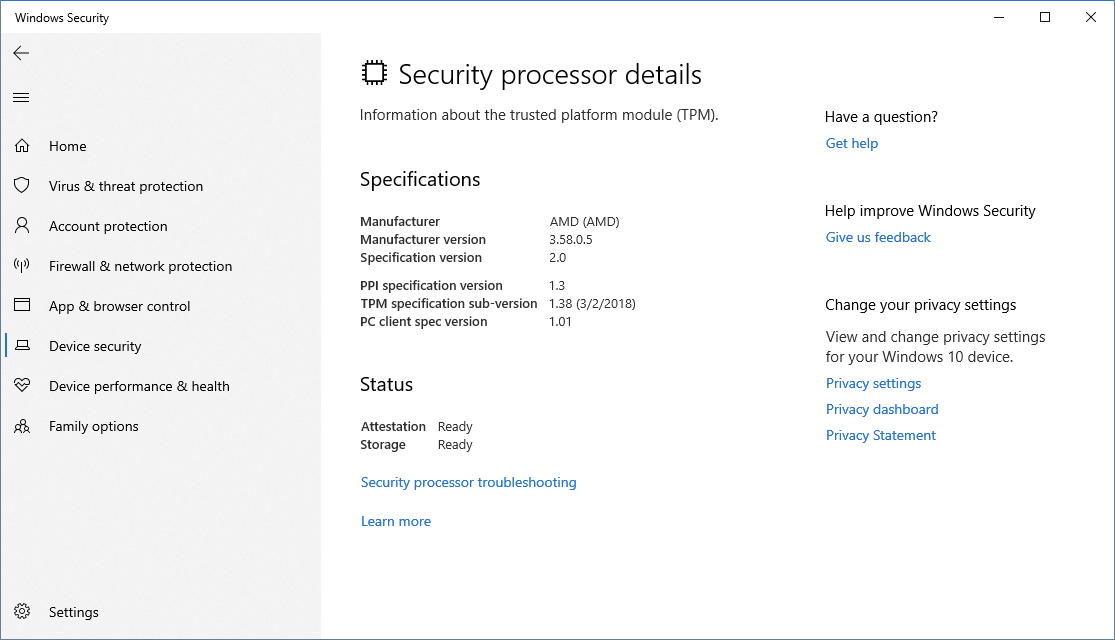Open App & browser control
The width and height of the screenshot is (1115, 640).
(x=119, y=306)
